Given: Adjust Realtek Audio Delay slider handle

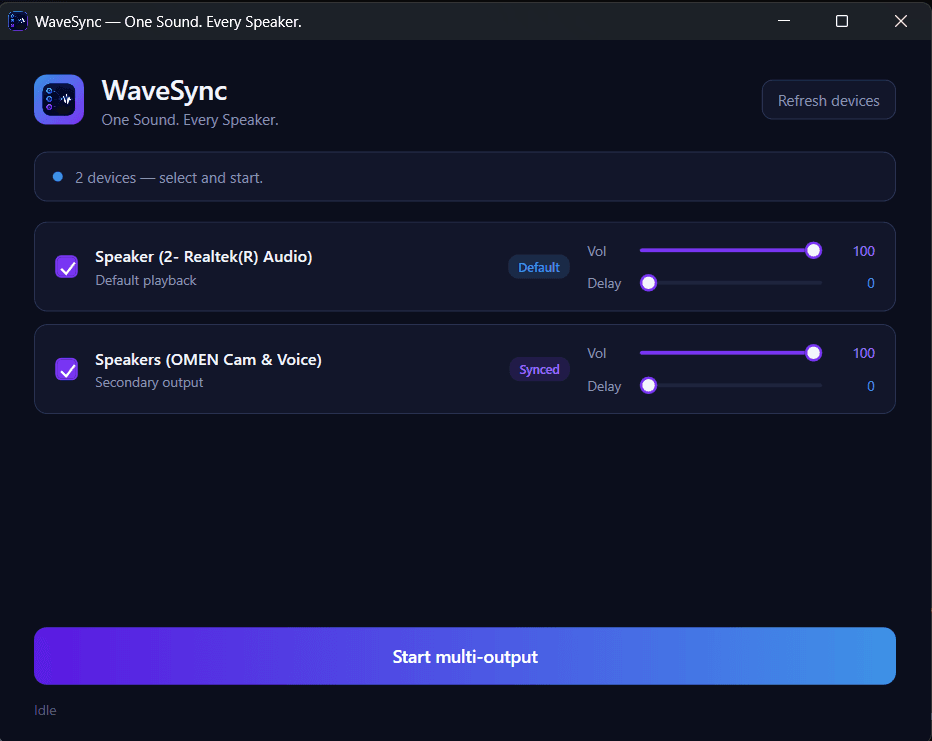Looking at the screenshot, I should pos(648,283).
